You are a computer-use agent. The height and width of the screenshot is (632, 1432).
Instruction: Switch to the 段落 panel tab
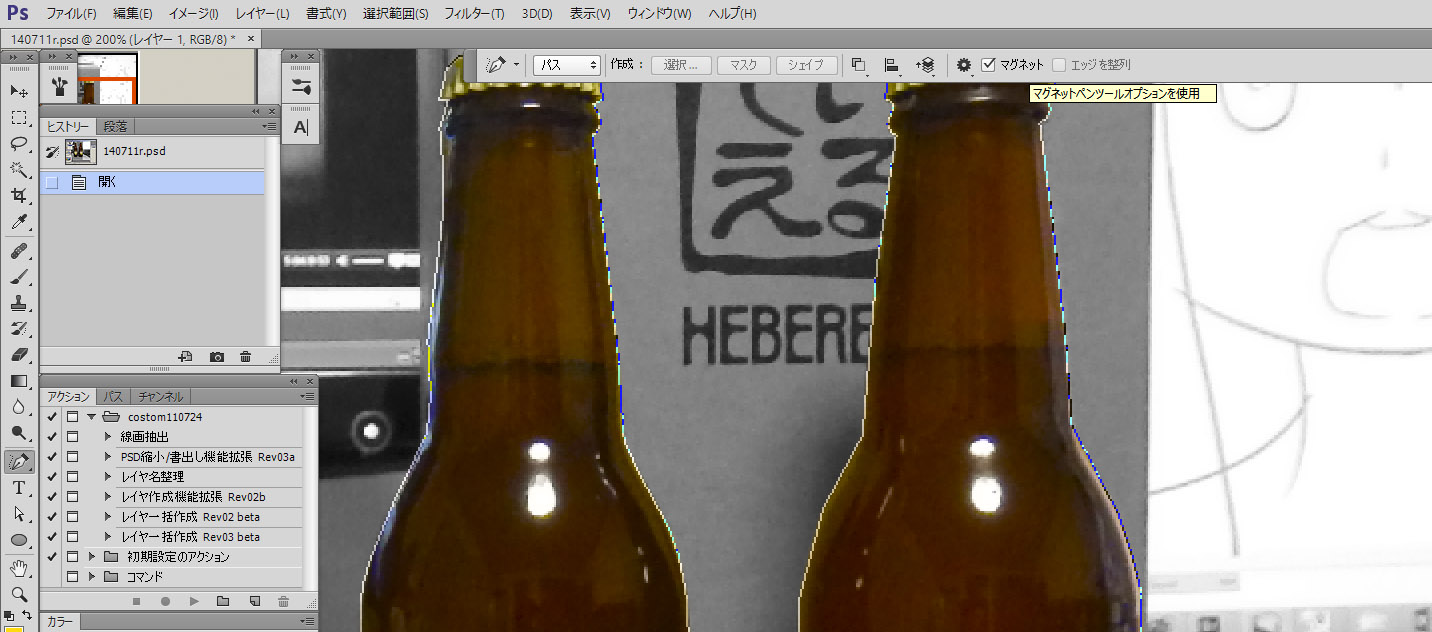[115, 126]
